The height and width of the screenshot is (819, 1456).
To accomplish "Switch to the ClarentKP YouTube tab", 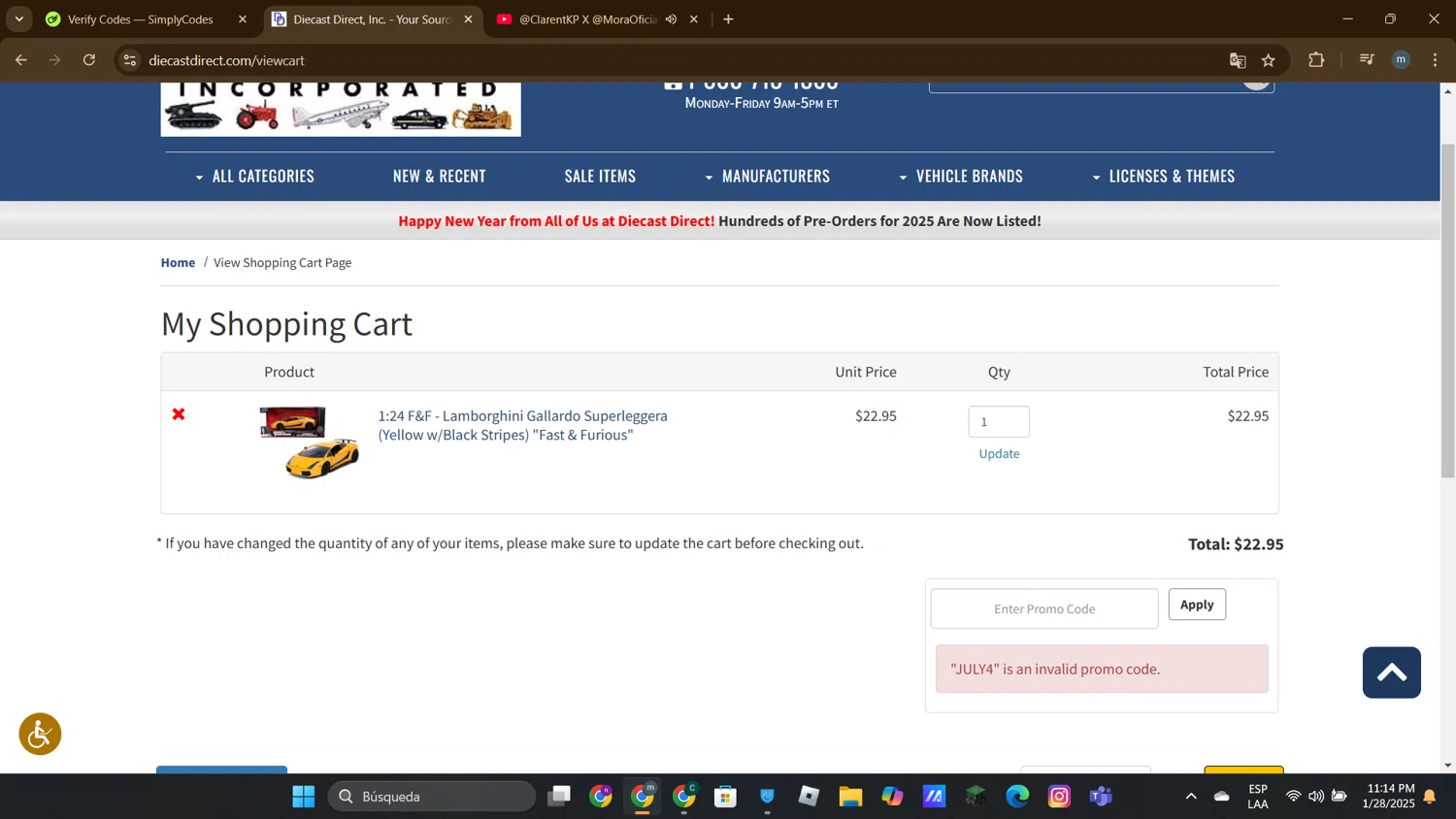I will click(x=587, y=19).
